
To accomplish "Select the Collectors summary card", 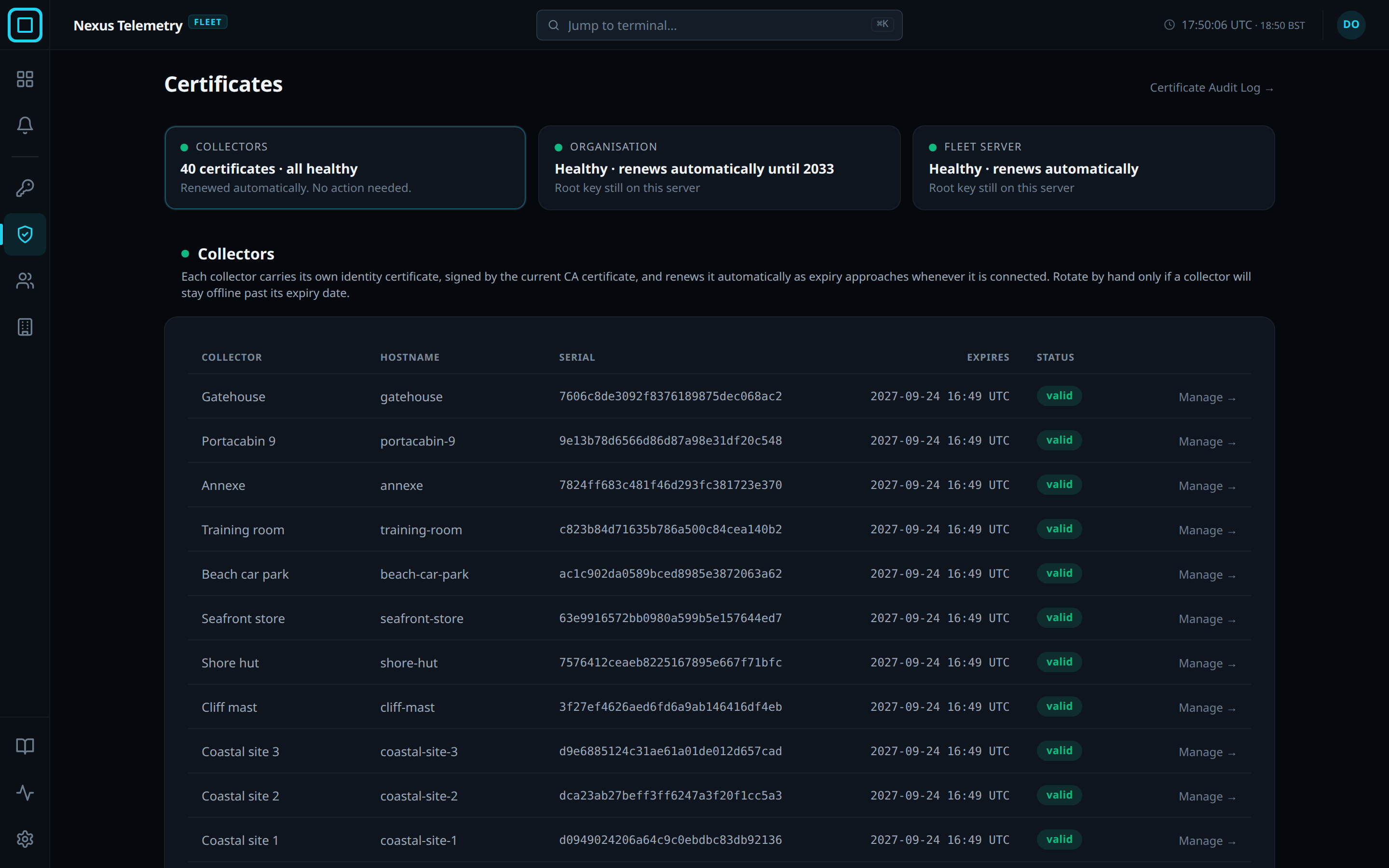I will click(345, 168).
